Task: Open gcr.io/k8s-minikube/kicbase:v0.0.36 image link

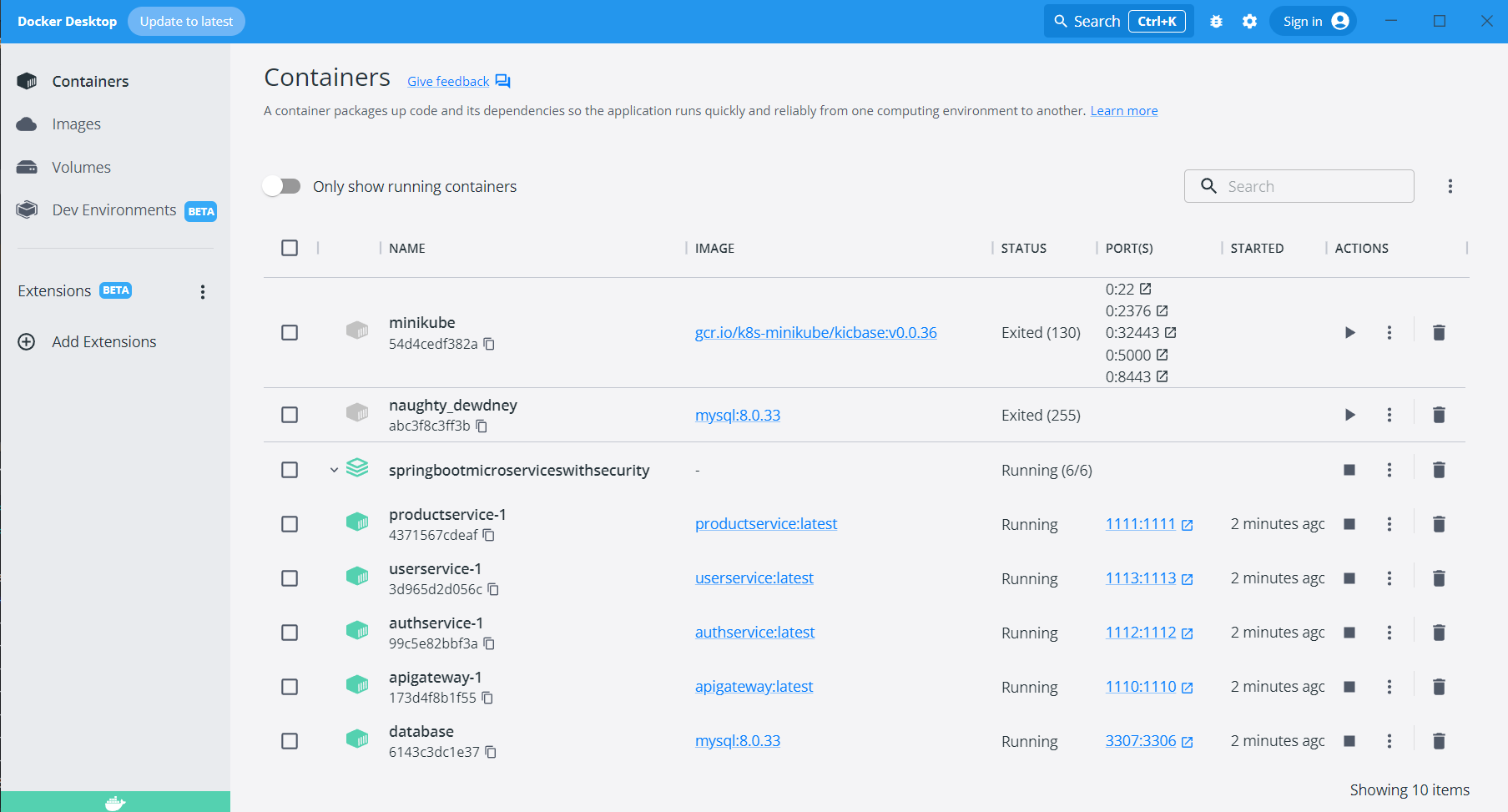Action: pos(816,332)
